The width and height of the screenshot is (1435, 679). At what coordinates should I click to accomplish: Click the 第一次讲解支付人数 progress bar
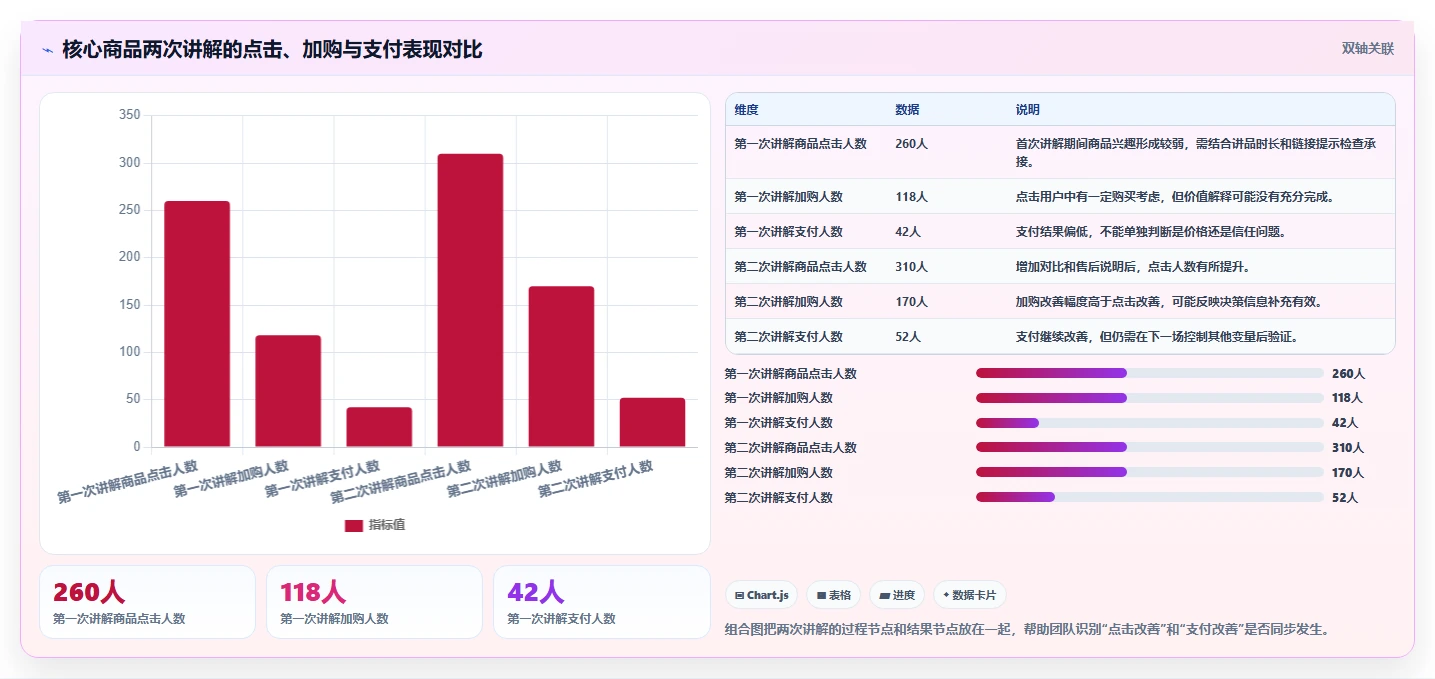pyautogui.click(x=1150, y=423)
